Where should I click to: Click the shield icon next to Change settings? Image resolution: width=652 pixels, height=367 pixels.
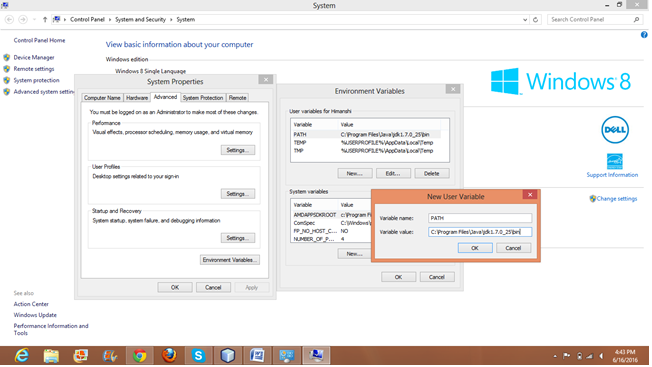[x=593, y=199]
